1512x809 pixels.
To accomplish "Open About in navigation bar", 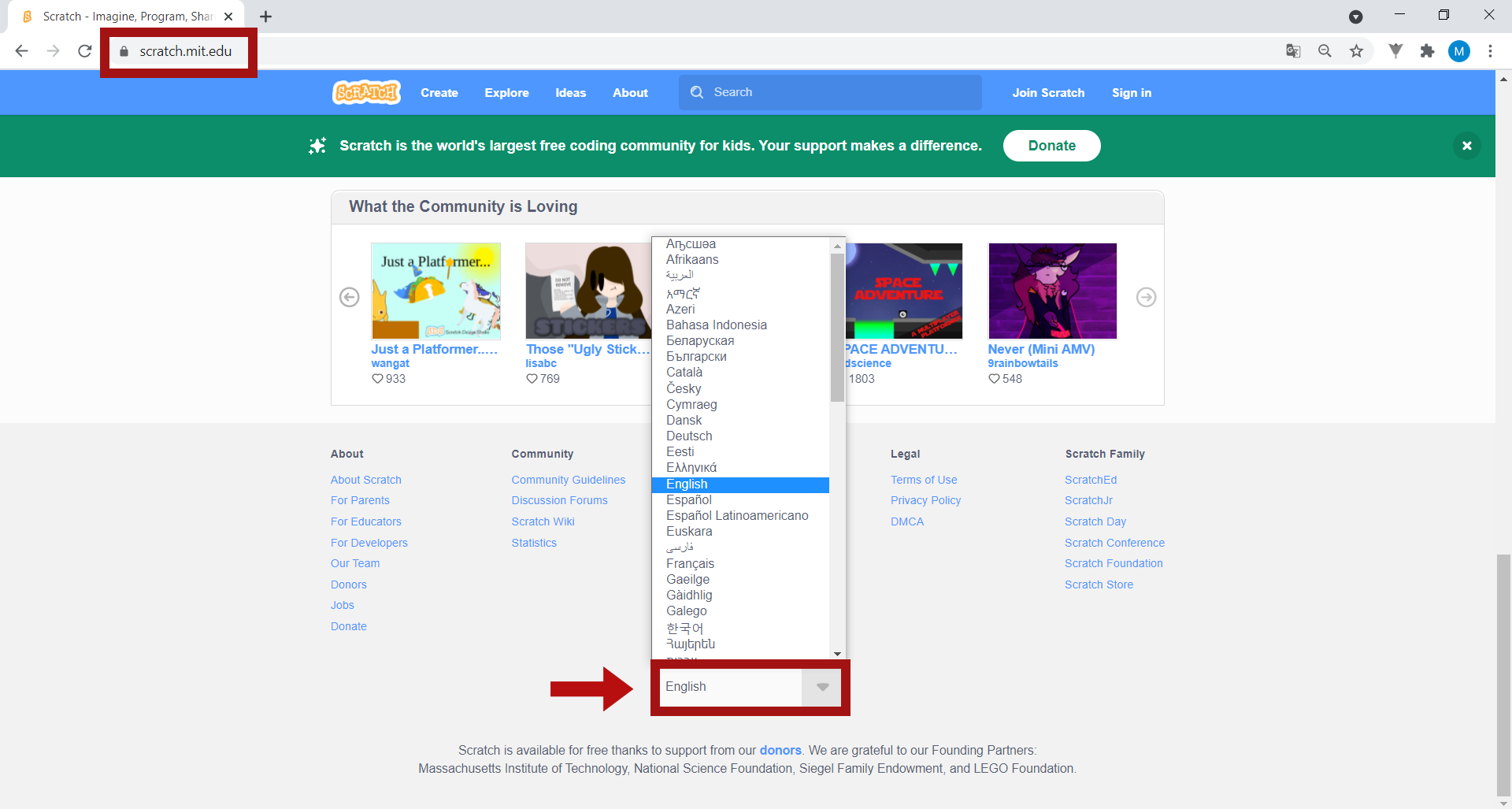I will tap(630, 92).
